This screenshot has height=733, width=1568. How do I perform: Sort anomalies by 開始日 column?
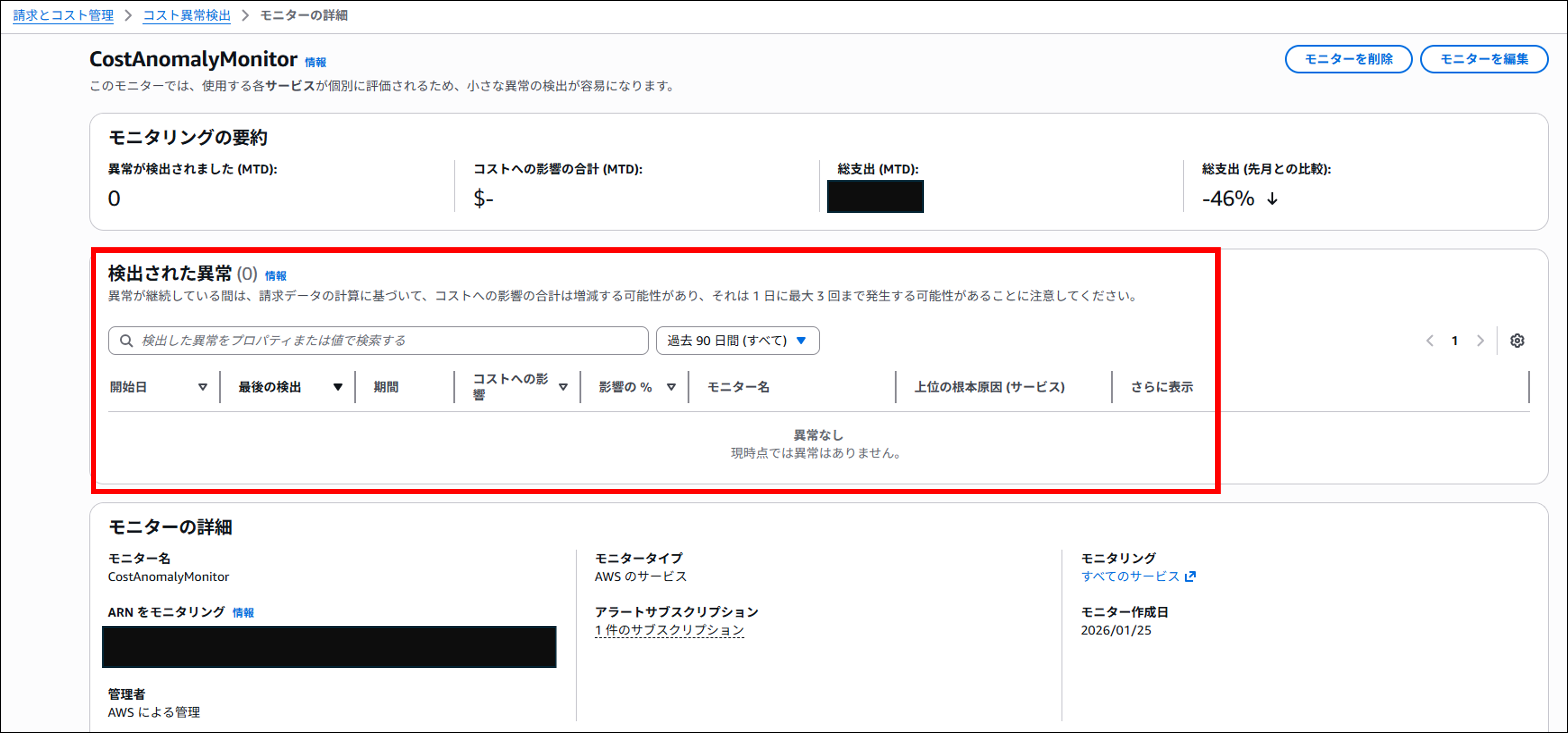[x=203, y=387]
